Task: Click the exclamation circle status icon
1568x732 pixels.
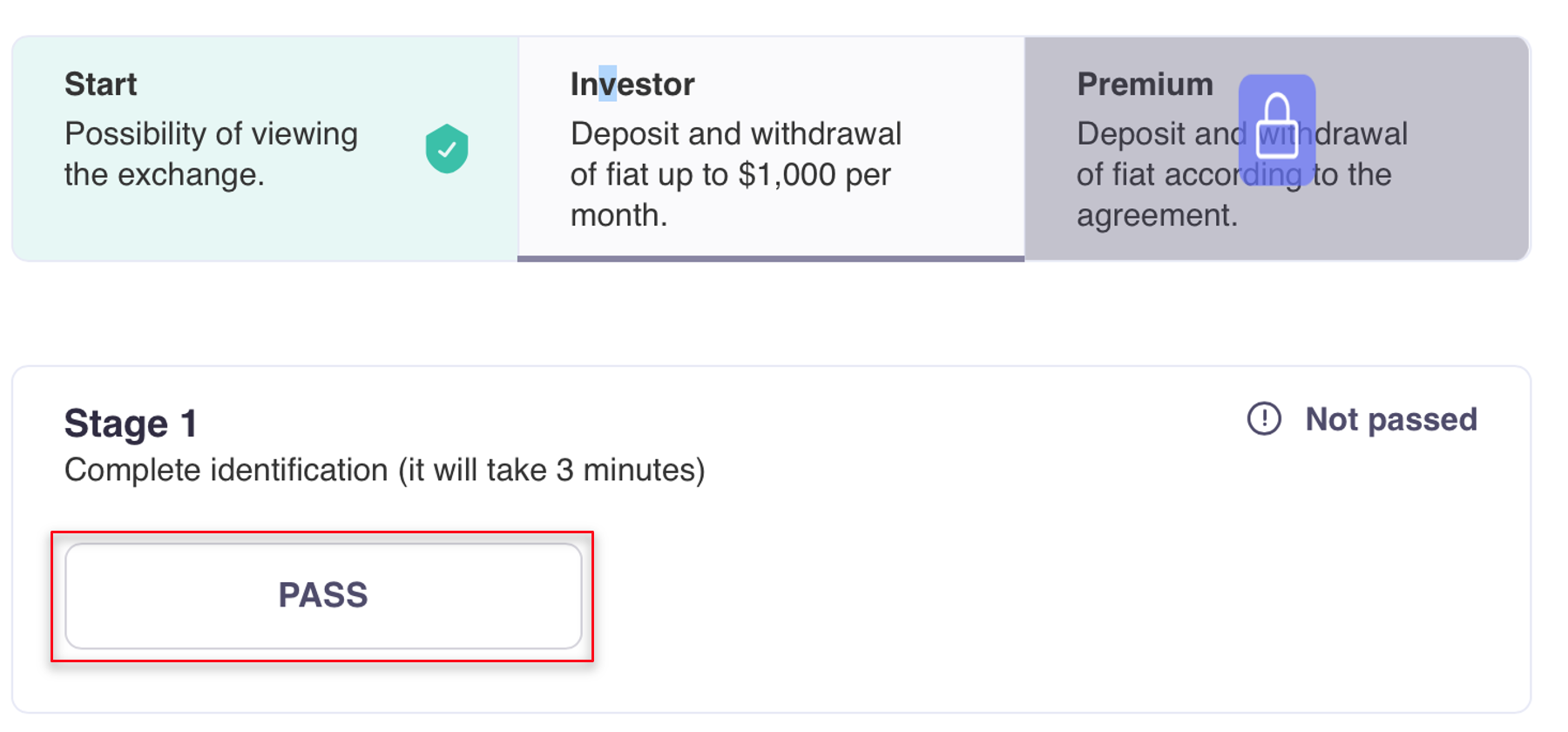Action: click(1264, 419)
